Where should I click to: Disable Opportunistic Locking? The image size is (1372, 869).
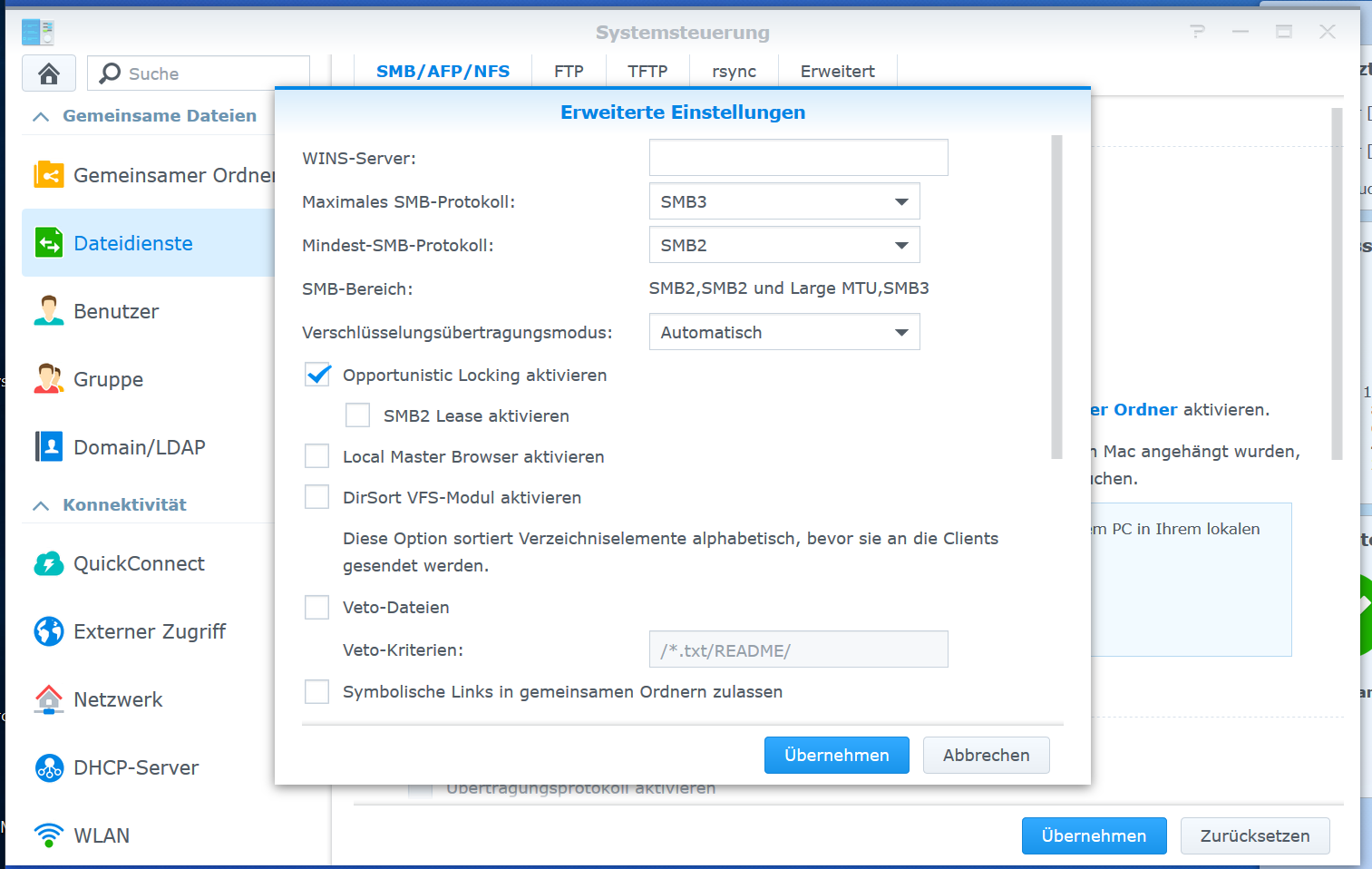[x=316, y=374]
